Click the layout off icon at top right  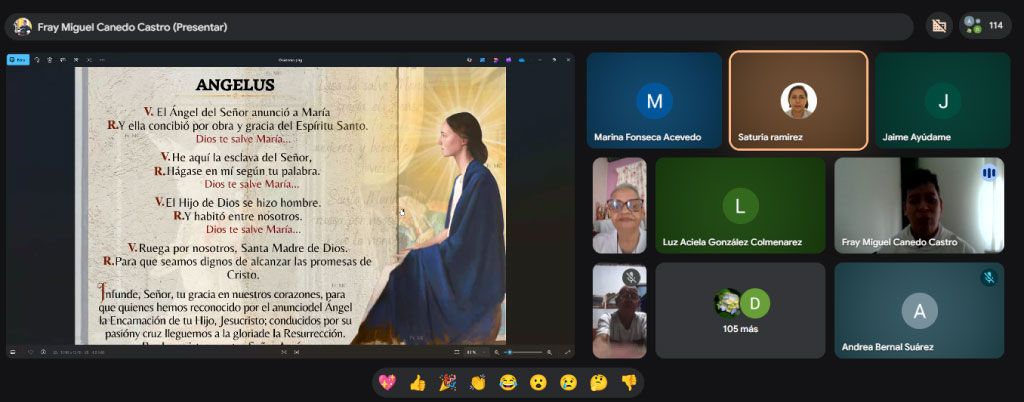(939, 26)
